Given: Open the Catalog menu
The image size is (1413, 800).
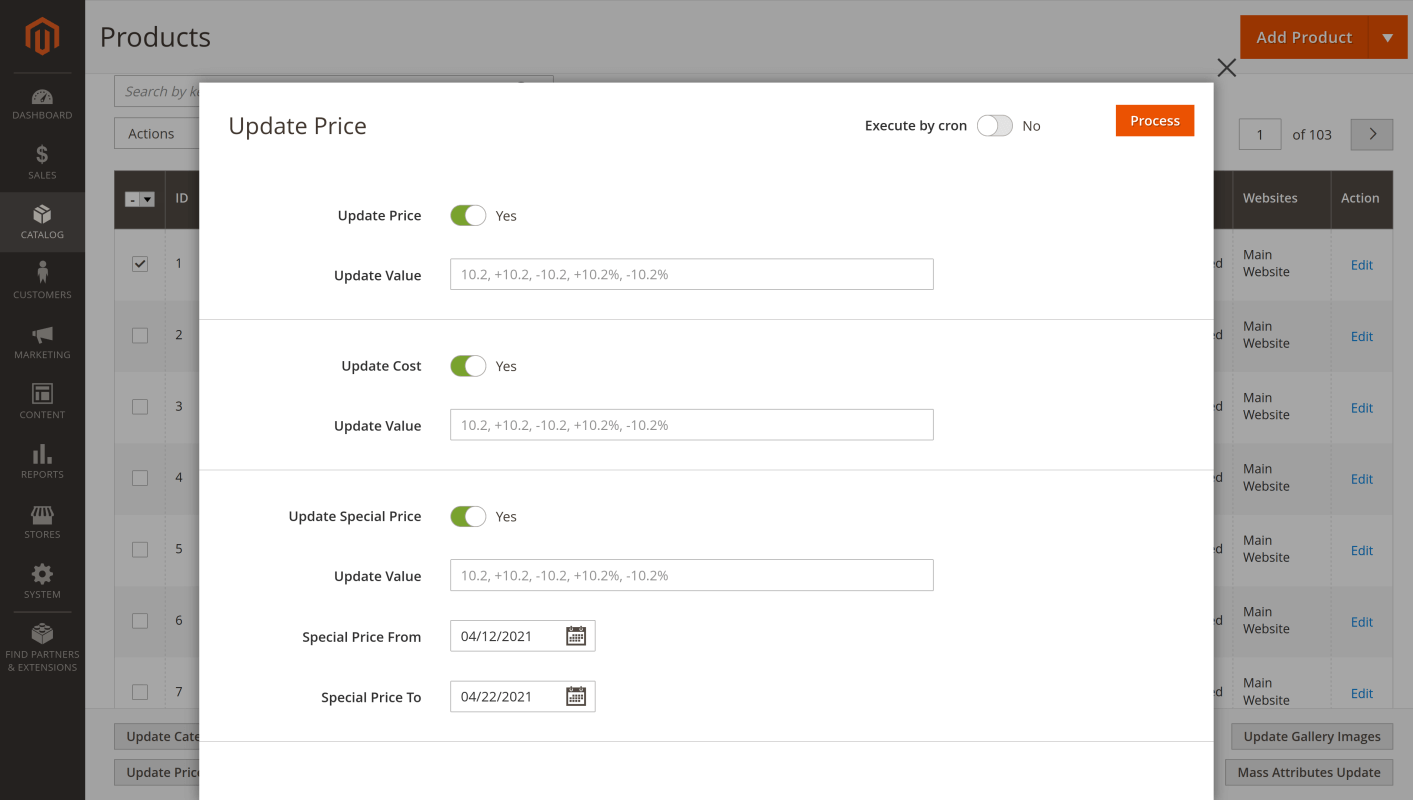Looking at the screenshot, I should (x=41, y=222).
